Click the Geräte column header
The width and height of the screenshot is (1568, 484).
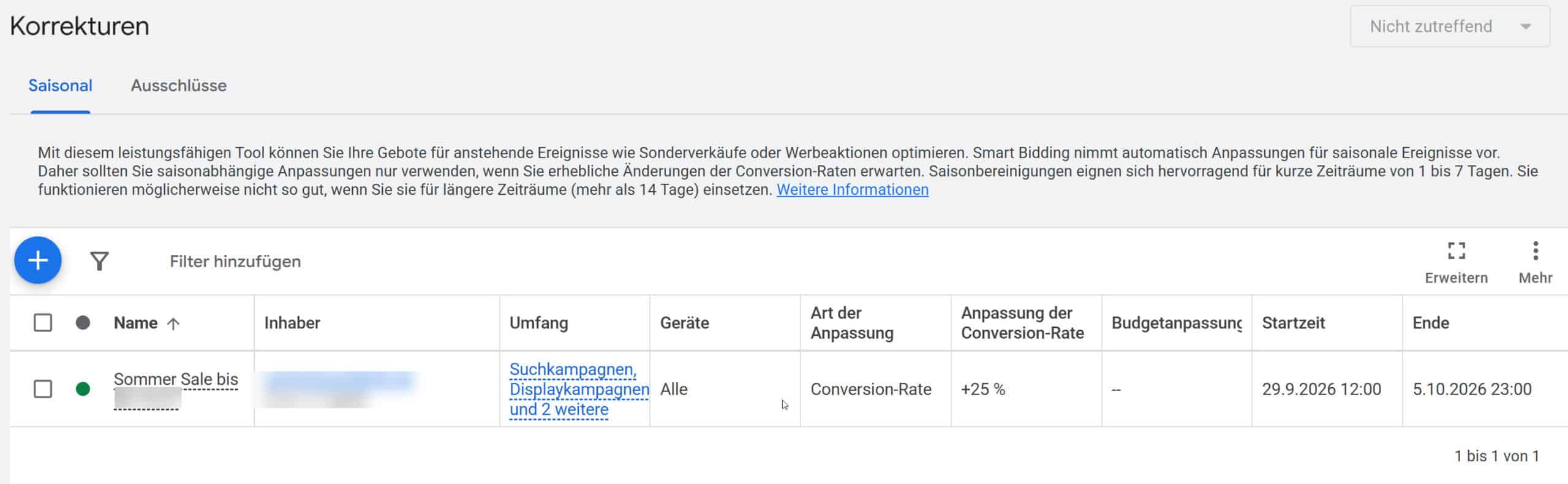point(684,323)
